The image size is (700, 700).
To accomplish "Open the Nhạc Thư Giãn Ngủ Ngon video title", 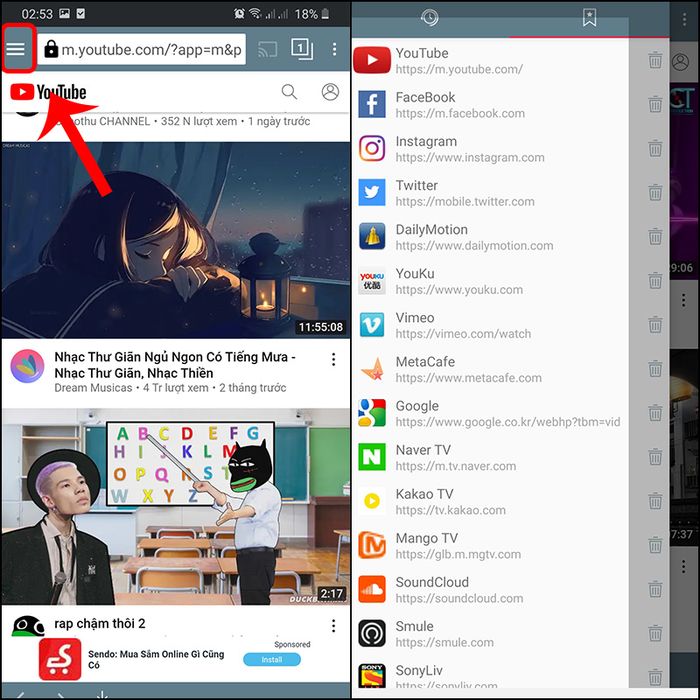I will [175, 365].
